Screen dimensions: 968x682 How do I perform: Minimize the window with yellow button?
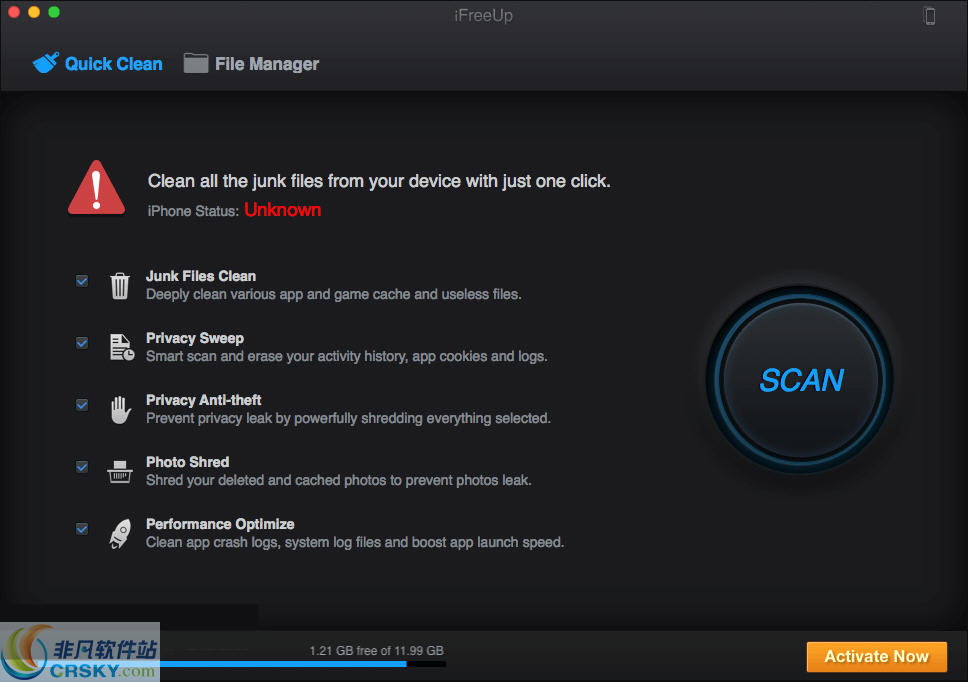34,12
